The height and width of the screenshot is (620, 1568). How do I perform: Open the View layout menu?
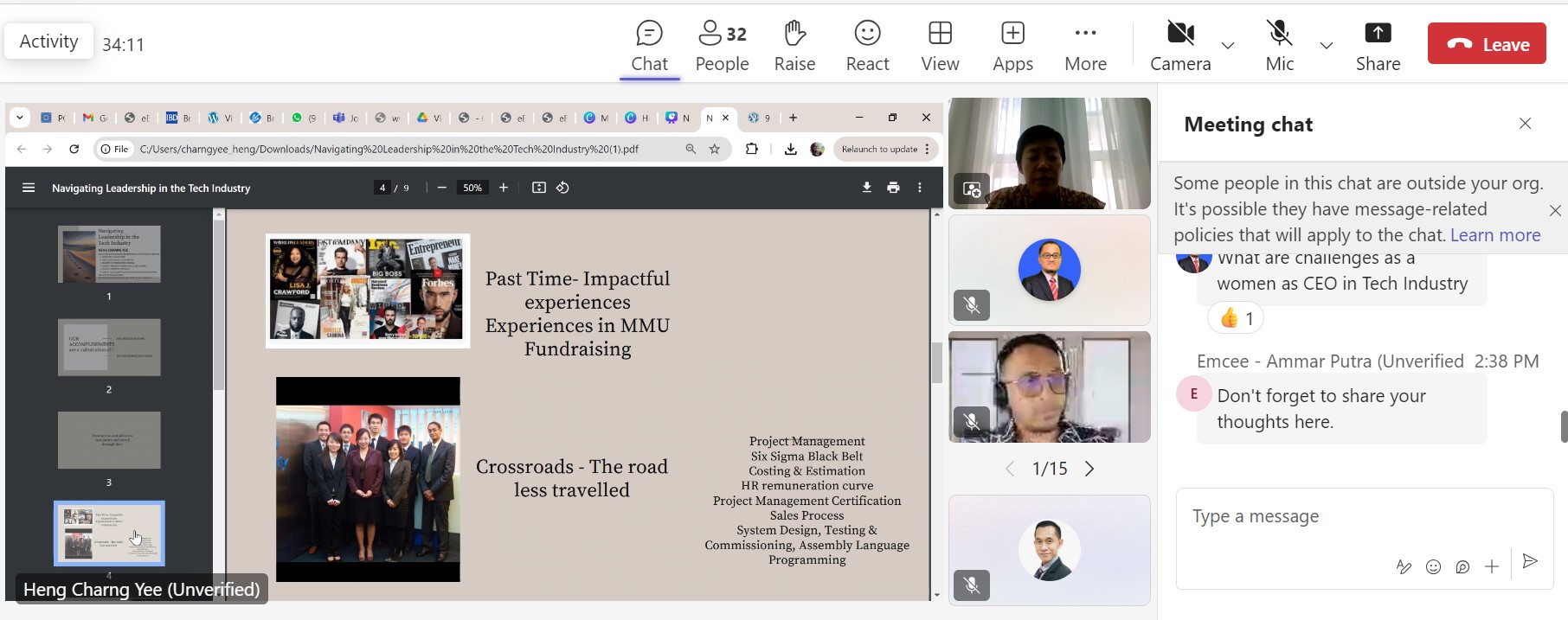(x=940, y=47)
